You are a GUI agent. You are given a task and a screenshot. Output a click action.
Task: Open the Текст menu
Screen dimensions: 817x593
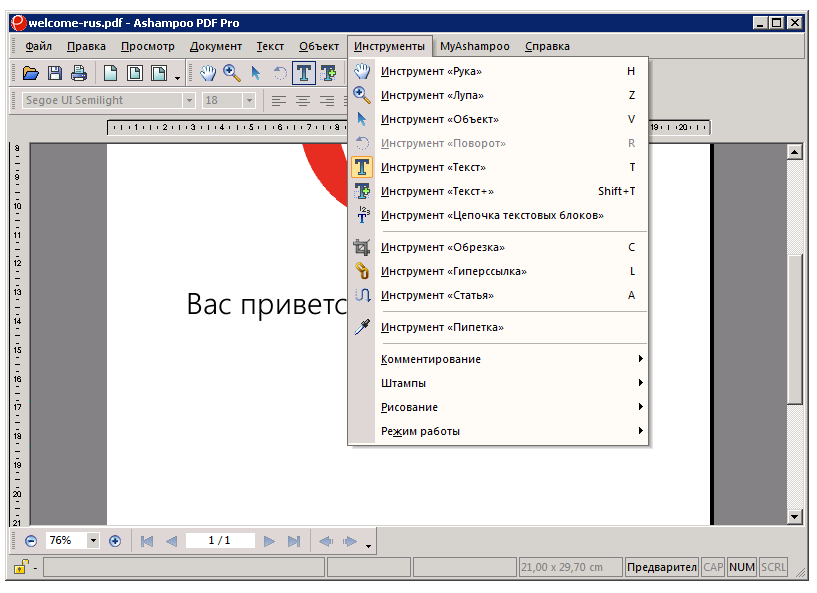(270, 46)
